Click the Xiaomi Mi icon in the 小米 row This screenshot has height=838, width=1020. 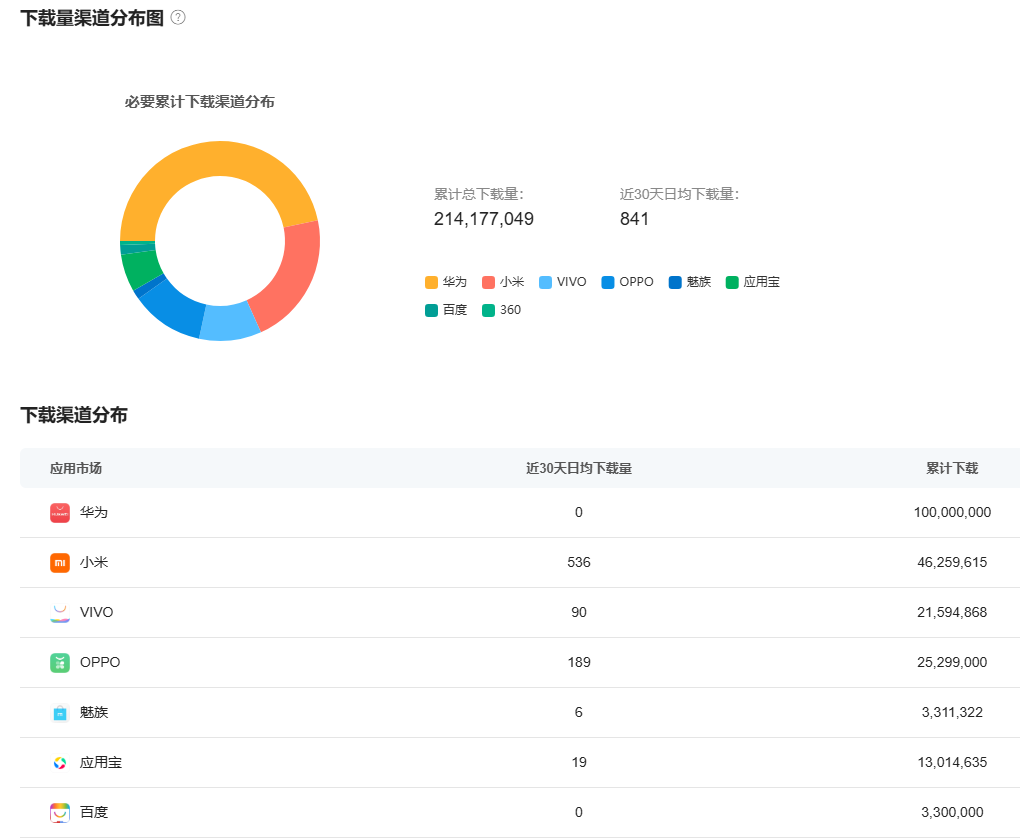point(60,562)
